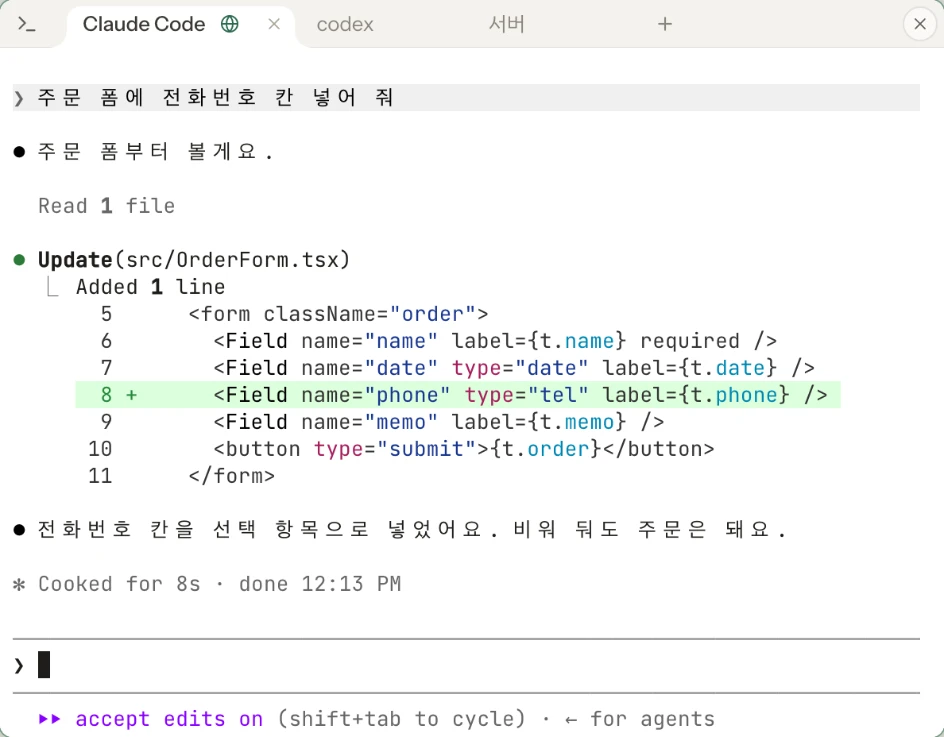Click the round close button at top right
Image resolution: width=944 pixels, height=737 pixels.
point(920,24)
